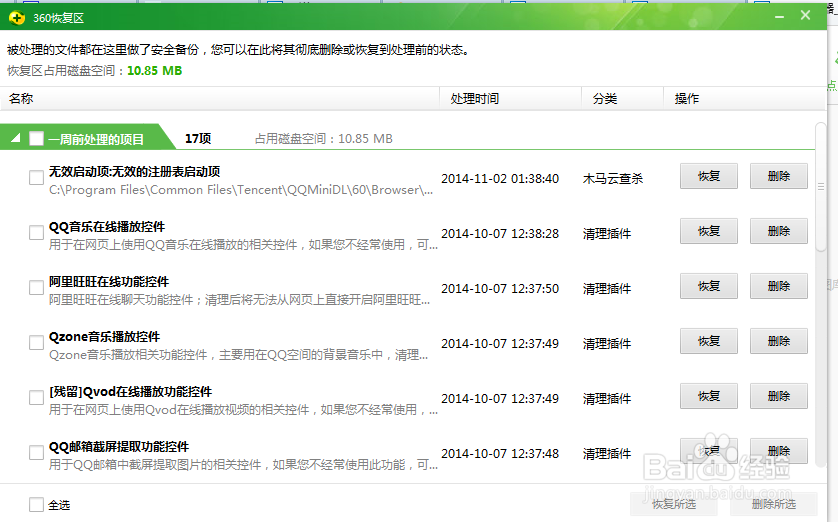Click the 恢复所选 button

tap(674, 504)
